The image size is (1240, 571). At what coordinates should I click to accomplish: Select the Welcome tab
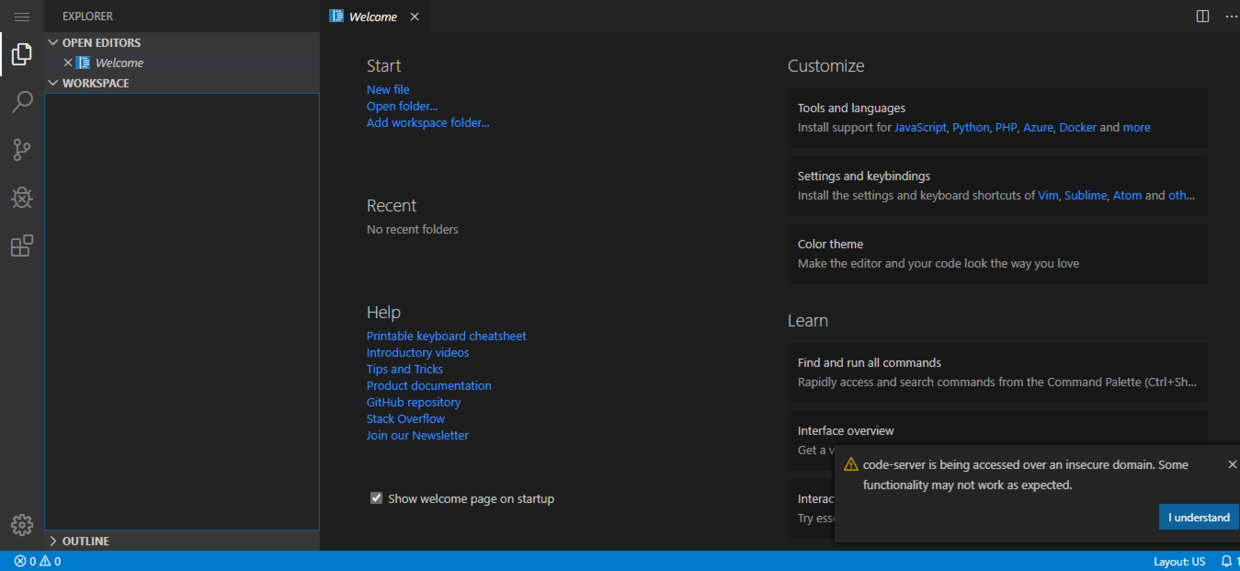tap(374, 16)
